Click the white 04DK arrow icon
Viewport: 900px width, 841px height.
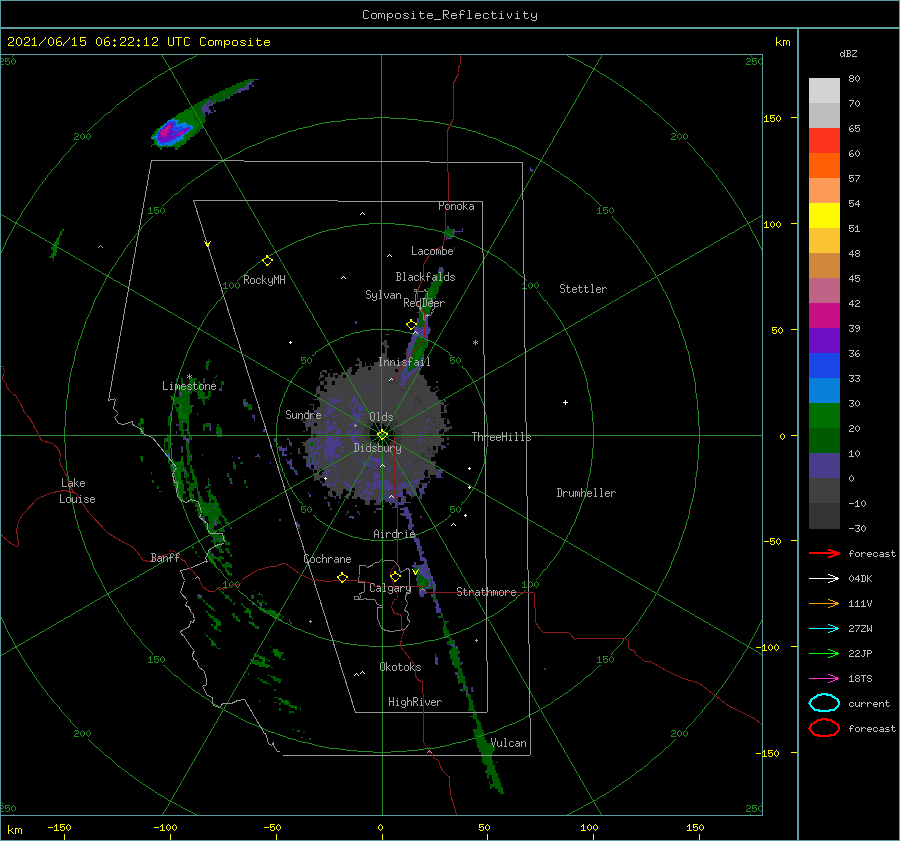[824, 579]
